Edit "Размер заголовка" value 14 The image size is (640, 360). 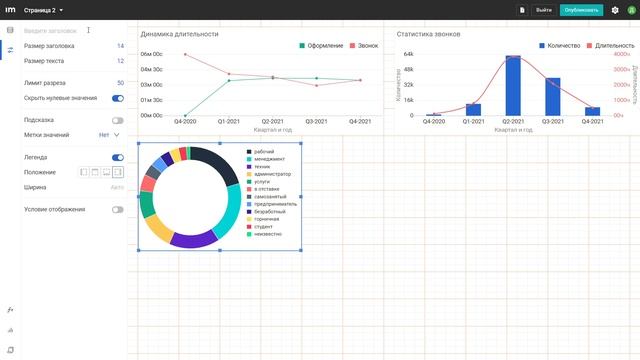pyautogui.click(x=120, y=46)
